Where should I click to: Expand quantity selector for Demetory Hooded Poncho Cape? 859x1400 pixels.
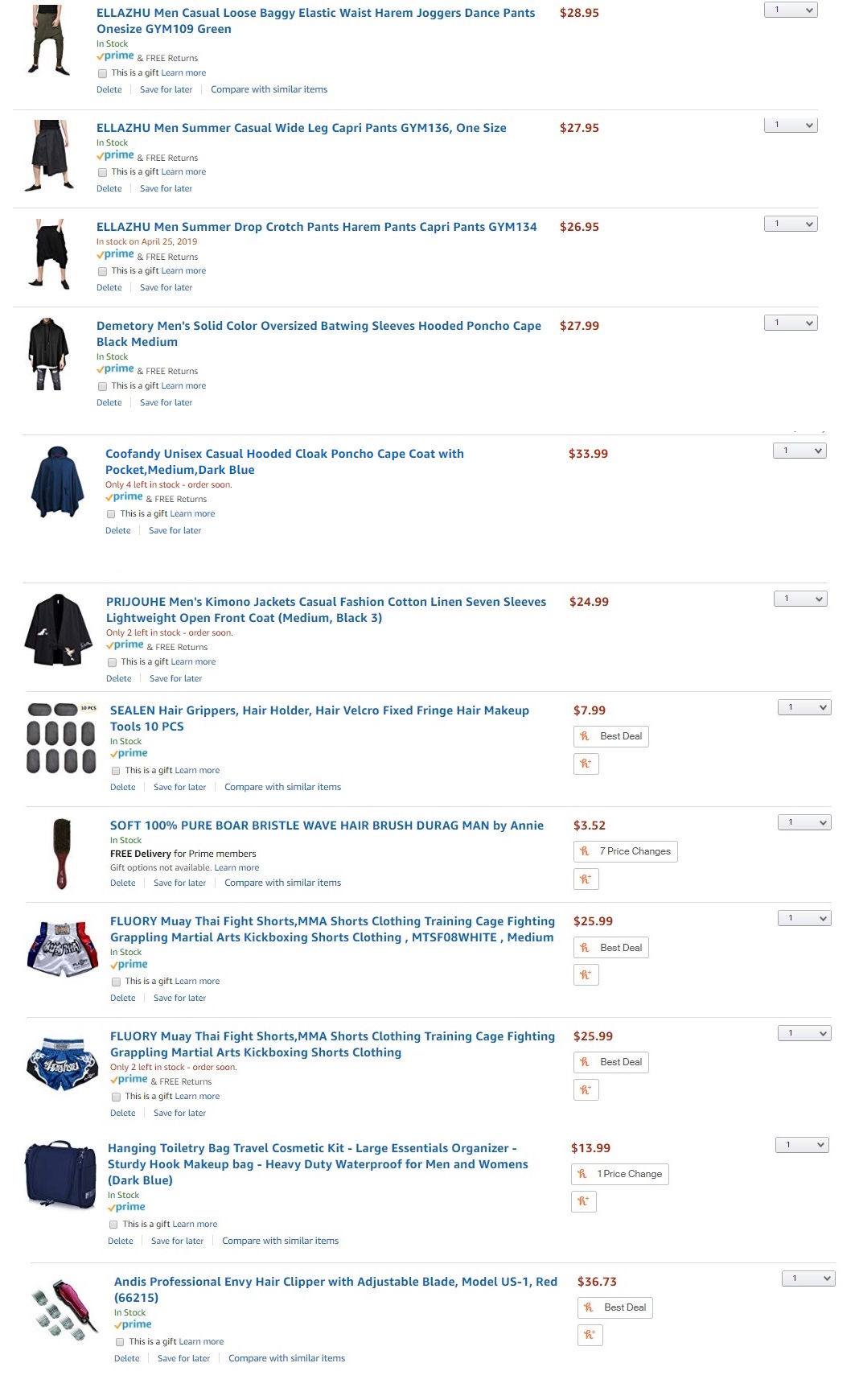pyautogui.click(x=791, y=323)
